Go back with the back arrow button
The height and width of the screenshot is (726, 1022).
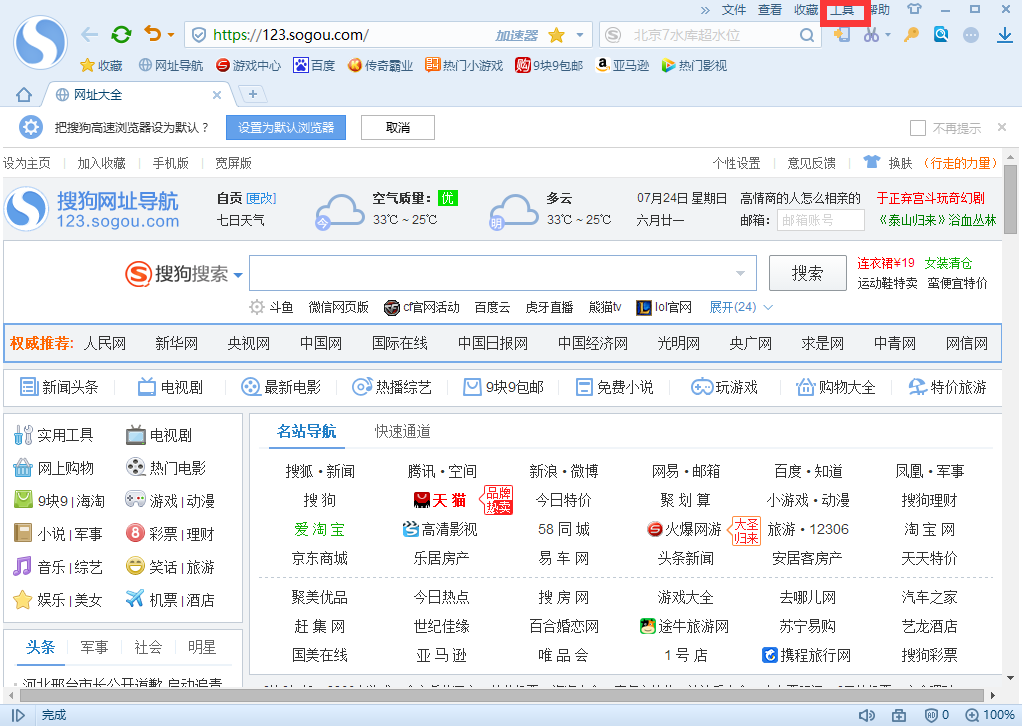89,35
